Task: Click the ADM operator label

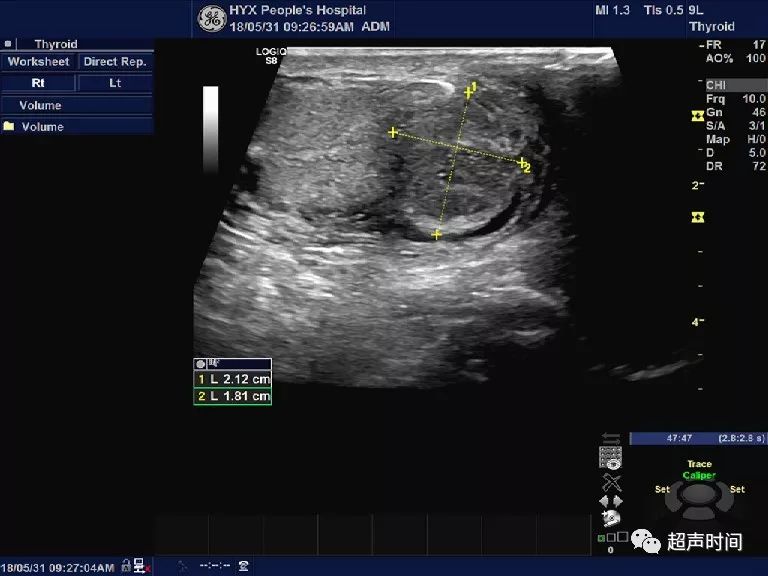Action: click(376, 26)
